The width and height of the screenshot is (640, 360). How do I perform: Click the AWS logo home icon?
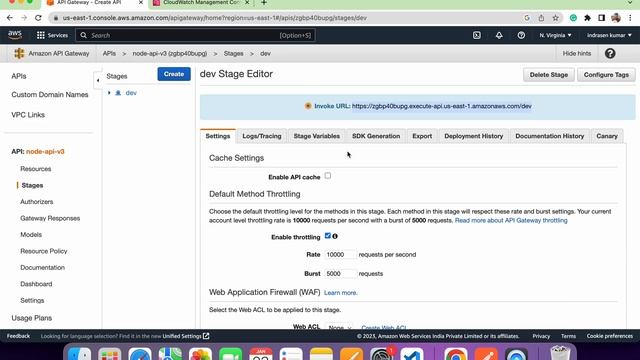[x=15, y=35]
